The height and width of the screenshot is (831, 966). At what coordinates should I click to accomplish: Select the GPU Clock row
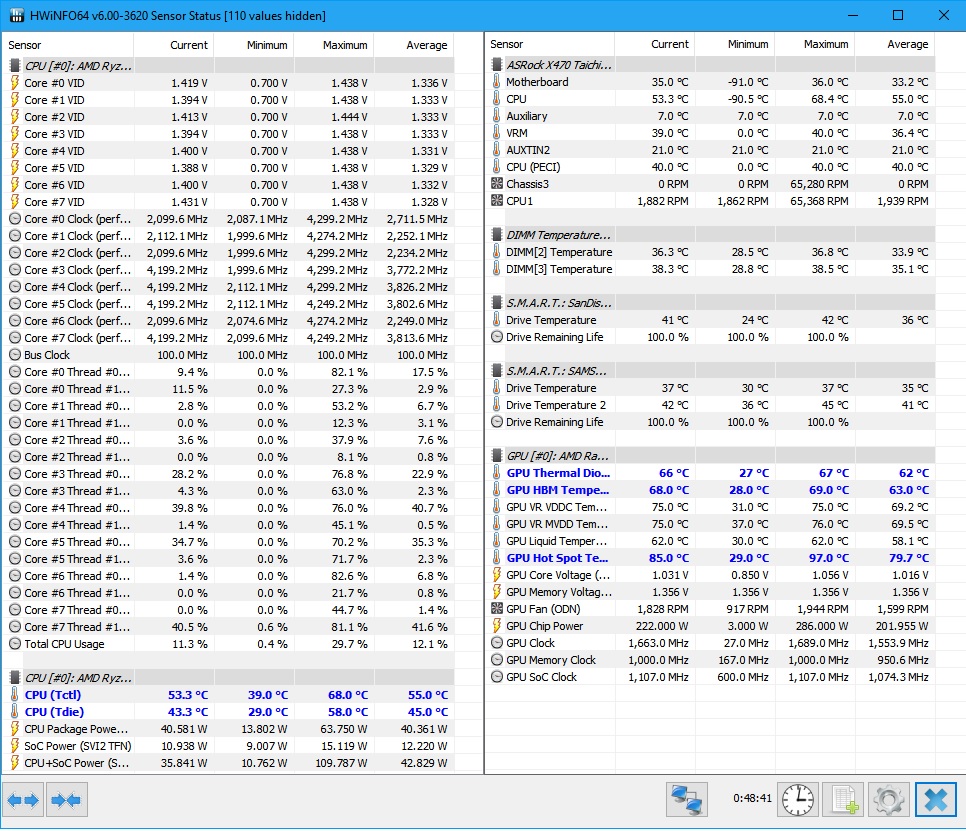(711, 643)
